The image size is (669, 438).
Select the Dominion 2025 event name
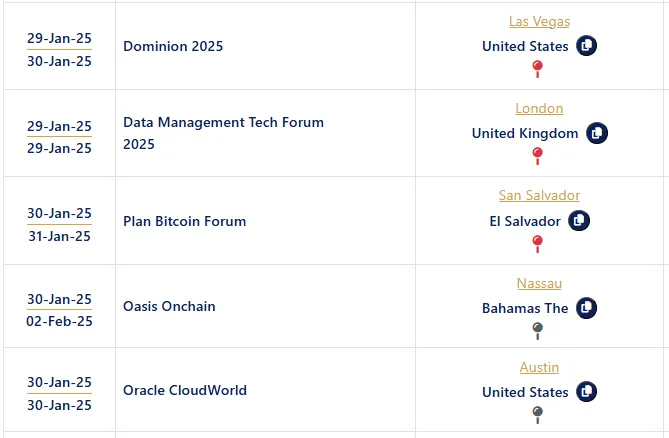[173, 46]
